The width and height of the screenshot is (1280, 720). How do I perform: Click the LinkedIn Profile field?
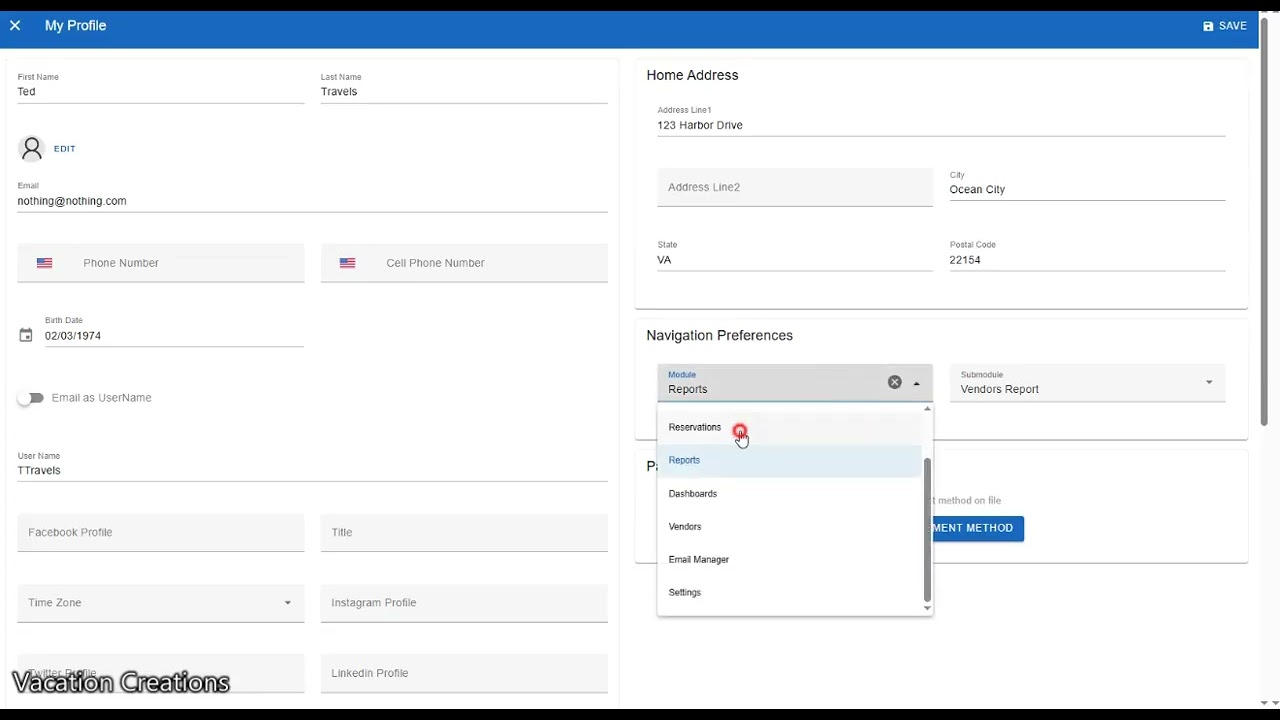464,673
